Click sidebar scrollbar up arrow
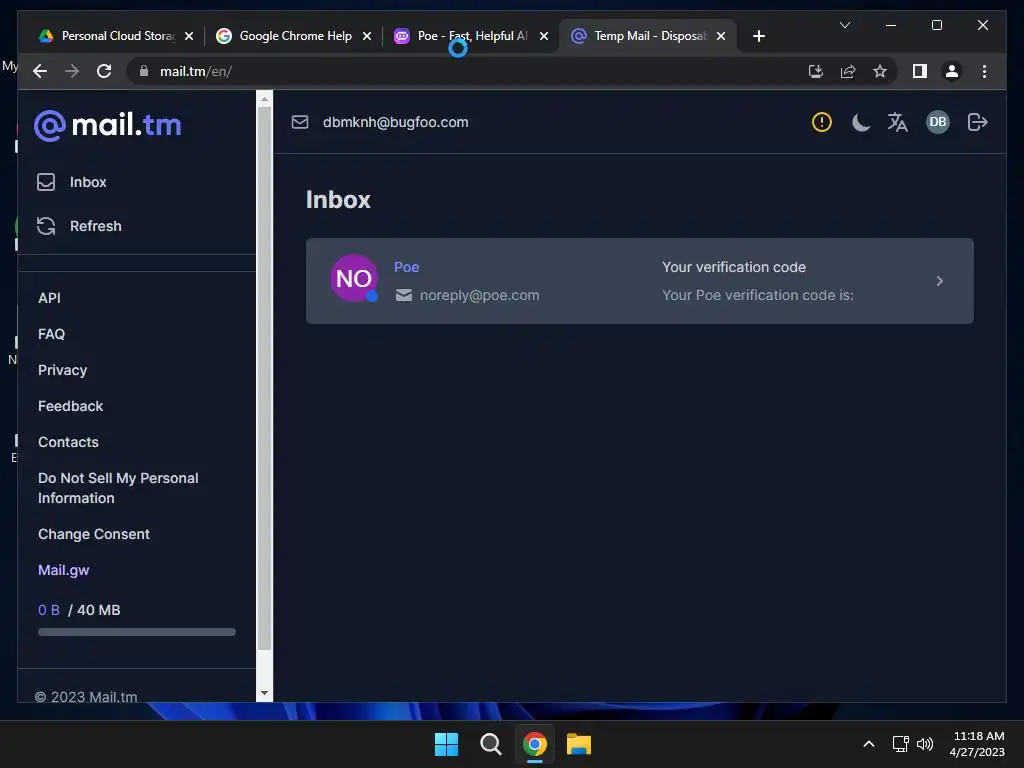 pyautogui.click(x=264, y=100)
